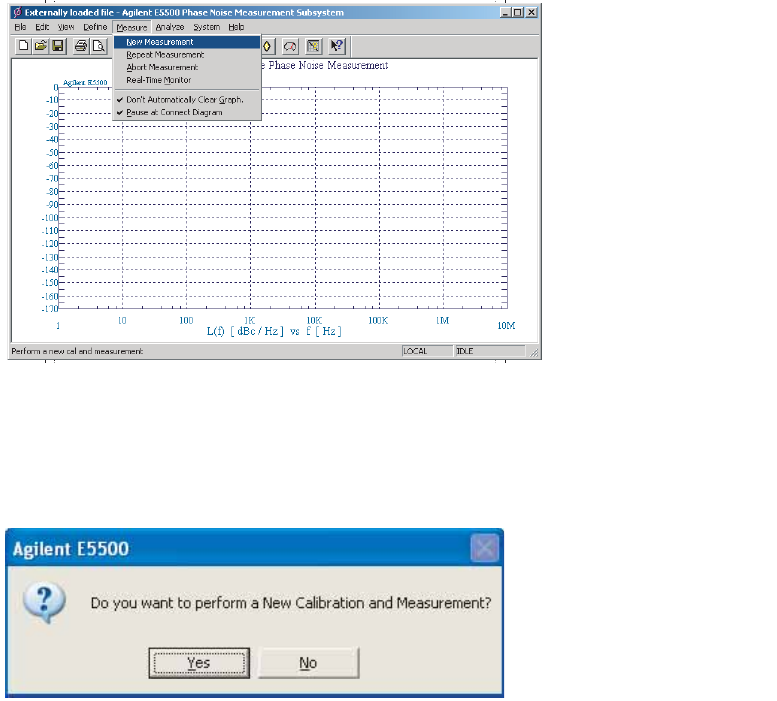Click the LOCAL status bar field

point(427,351)
